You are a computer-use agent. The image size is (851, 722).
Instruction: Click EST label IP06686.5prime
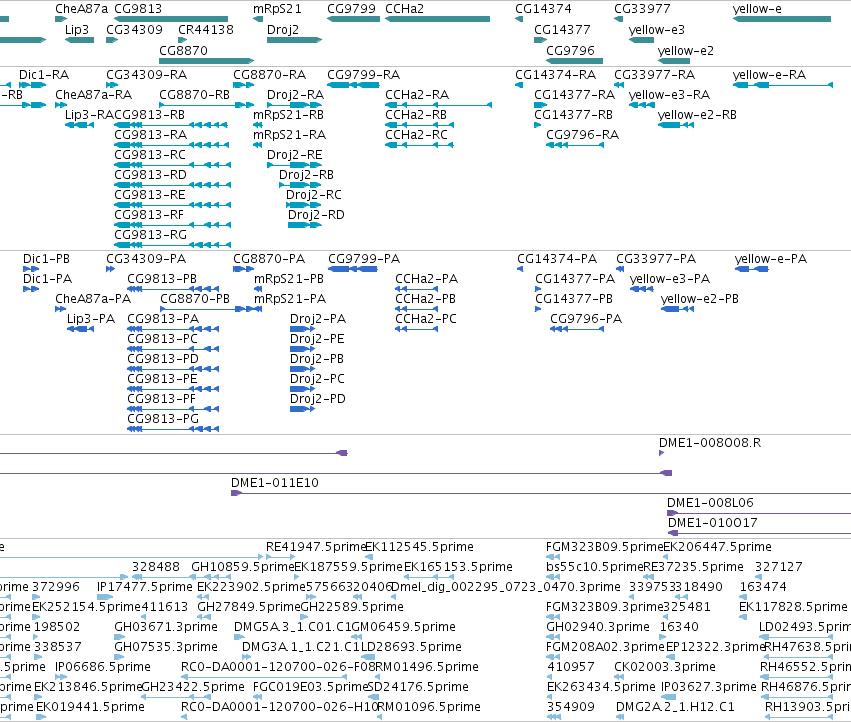103,667
